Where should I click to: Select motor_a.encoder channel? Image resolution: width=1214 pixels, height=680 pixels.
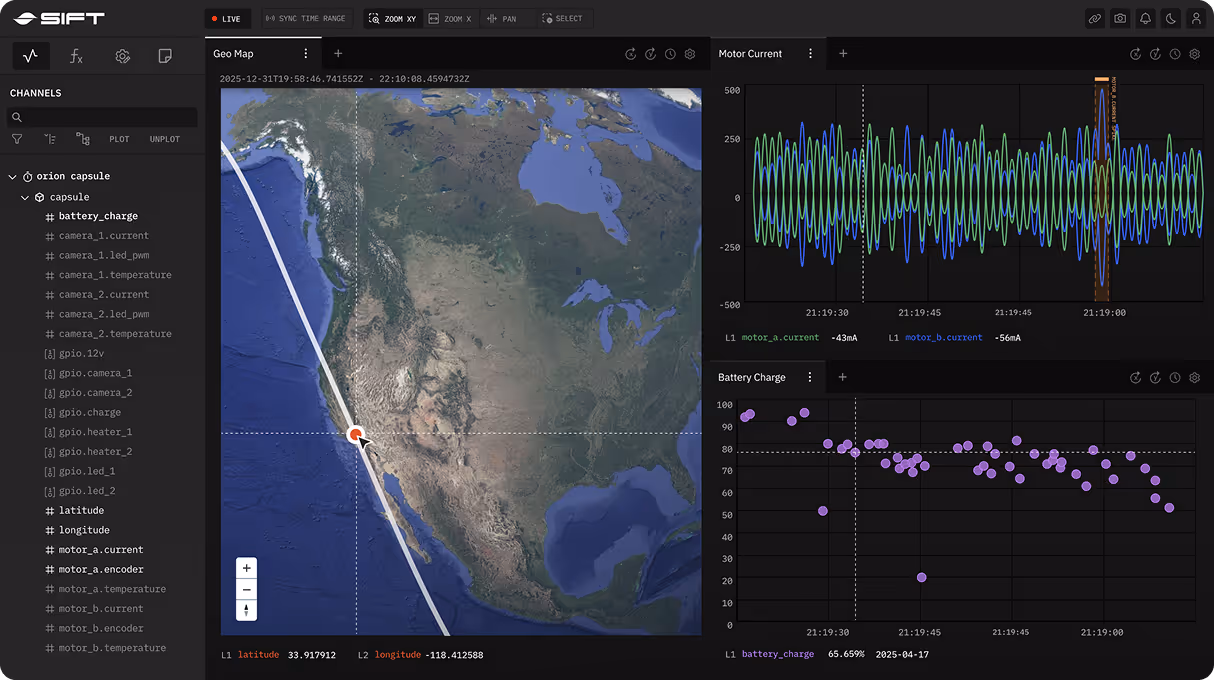click(100, 570)
